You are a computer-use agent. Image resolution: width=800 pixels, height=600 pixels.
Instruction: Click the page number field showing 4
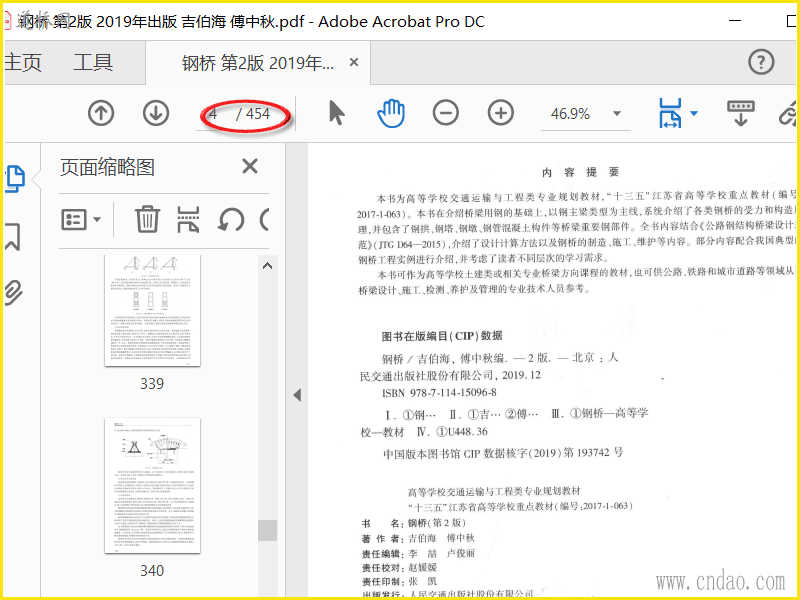(x=213, y=114)
